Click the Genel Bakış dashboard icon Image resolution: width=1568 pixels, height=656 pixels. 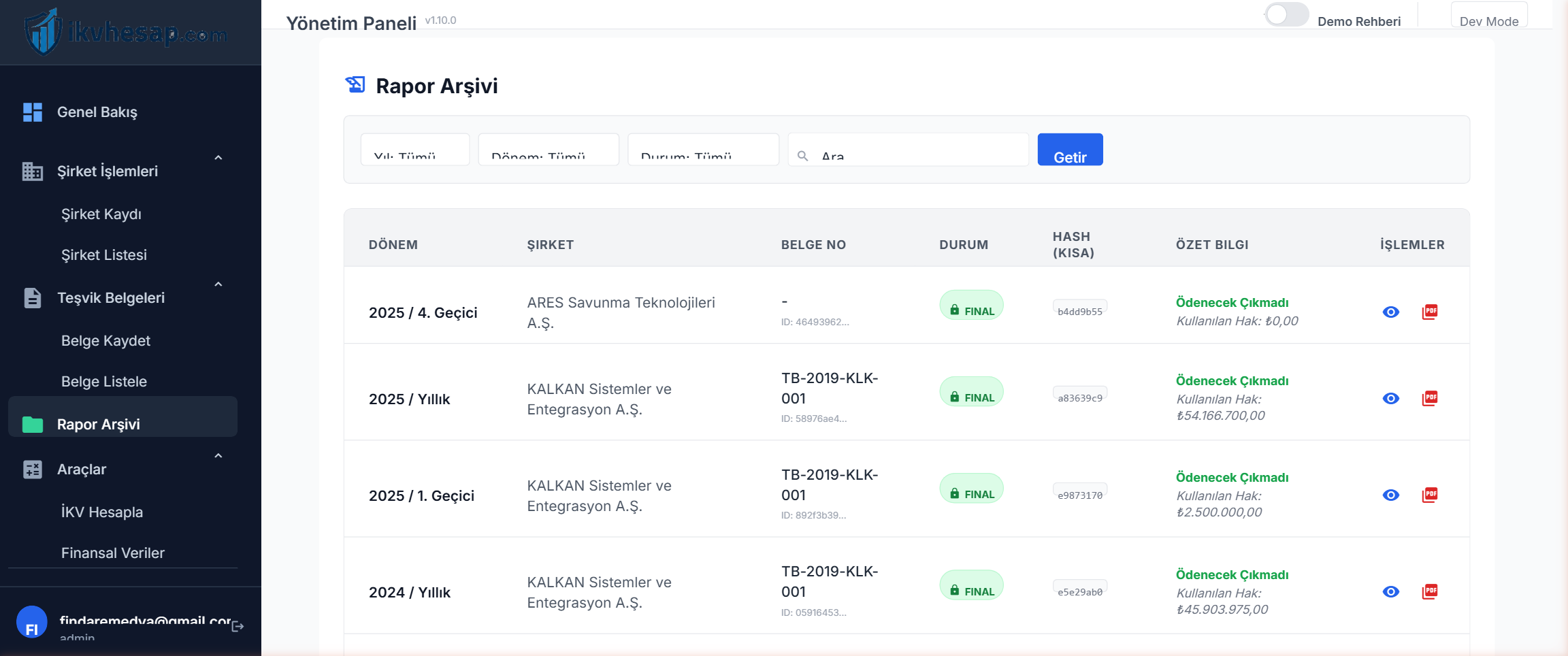[32, 112]
